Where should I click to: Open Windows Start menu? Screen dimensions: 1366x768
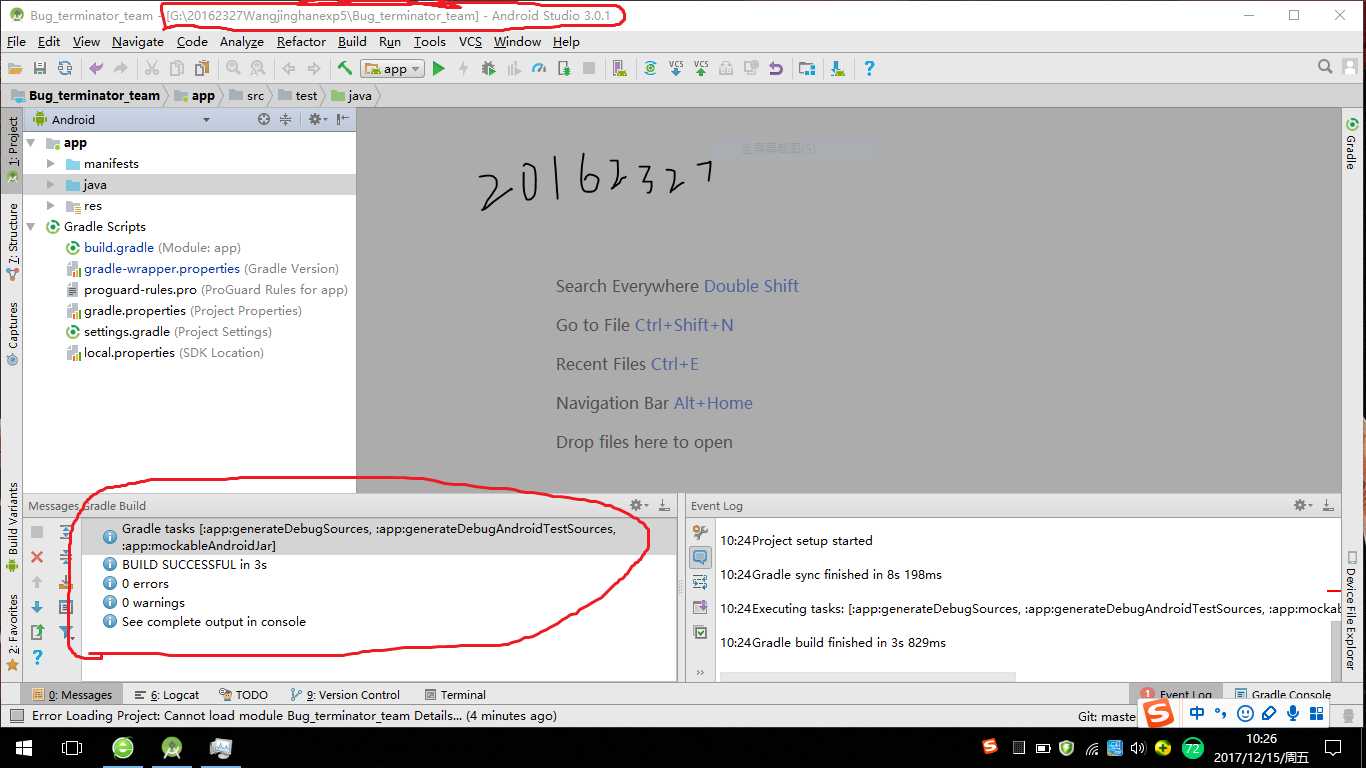point(24,747)
